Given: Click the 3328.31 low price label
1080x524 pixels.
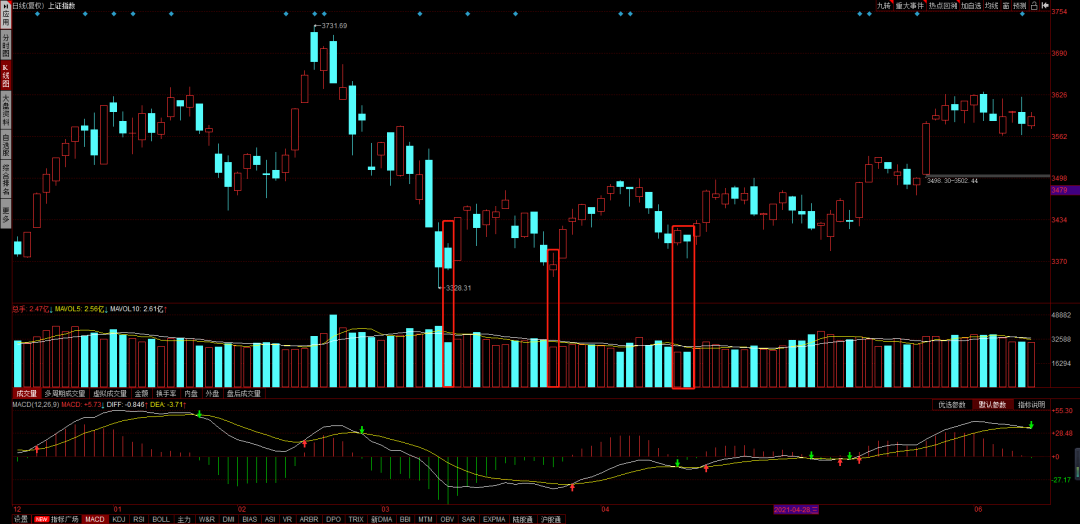Looking at the screenshot, I should coord(459,288).
